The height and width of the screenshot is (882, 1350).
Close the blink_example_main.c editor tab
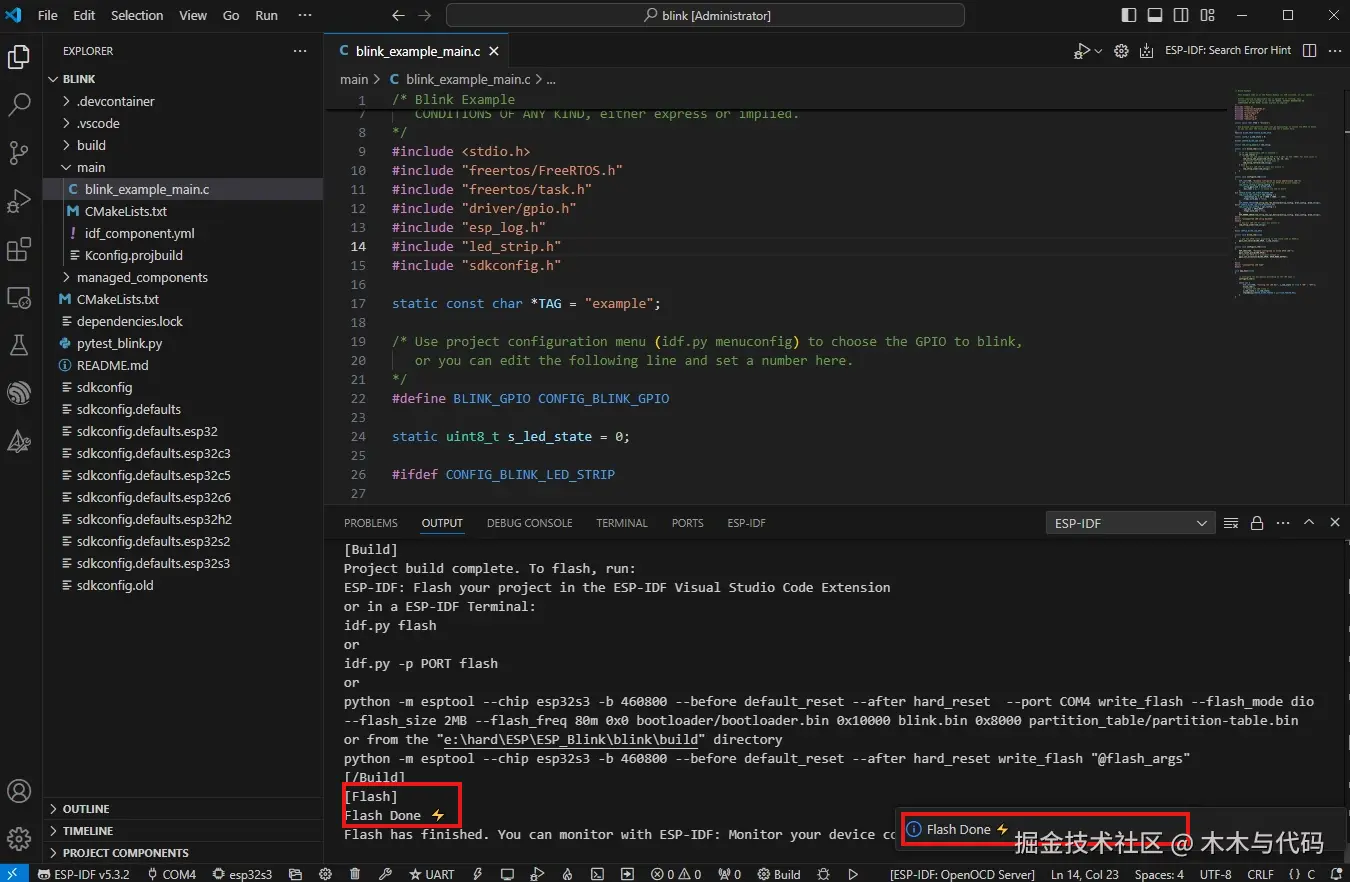pyautogui.click(x=494, y=51)
